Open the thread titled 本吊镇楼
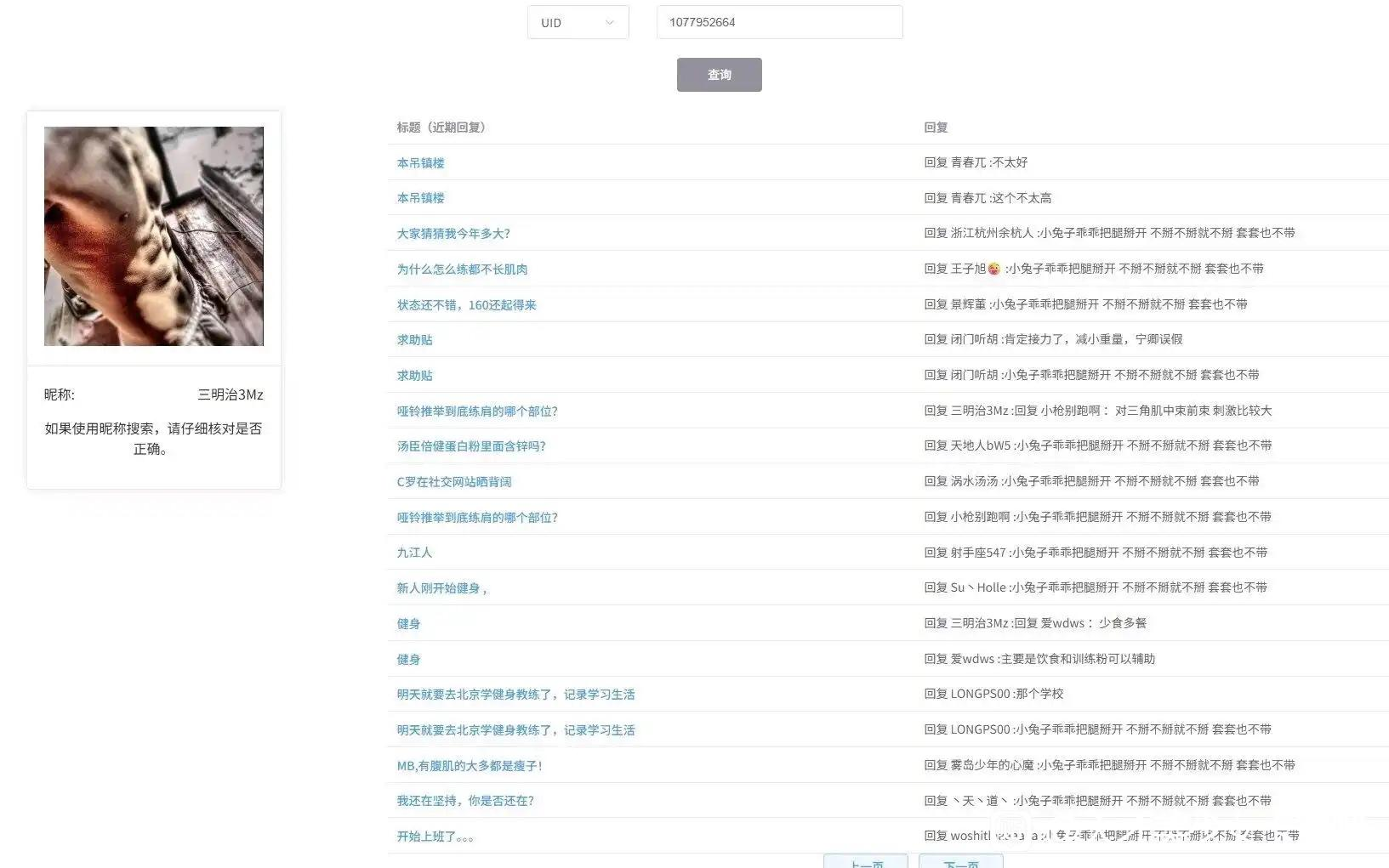This screenshot has height=868, width=1389. click(x=421, y=162)
